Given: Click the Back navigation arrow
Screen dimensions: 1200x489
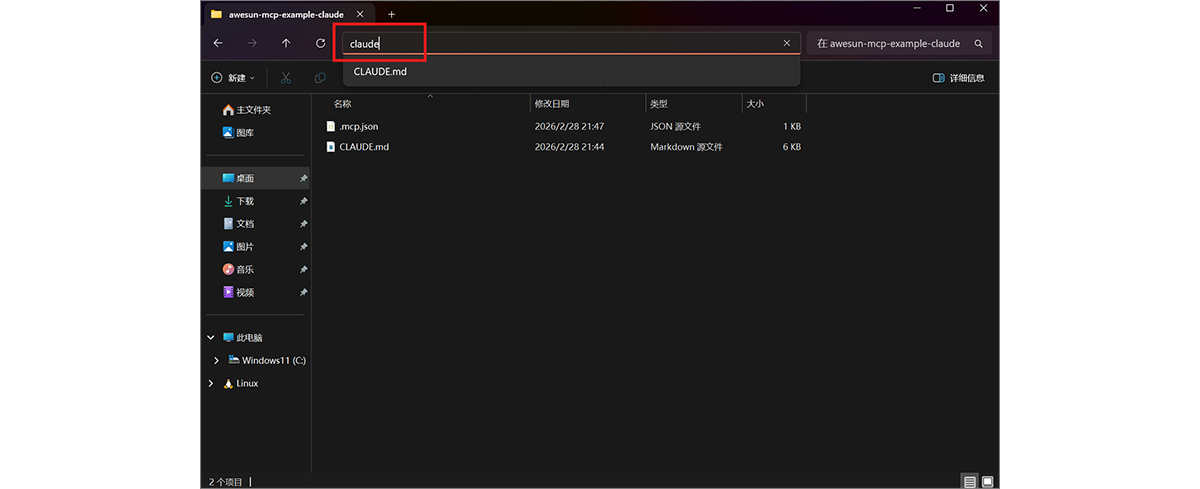Looking at the screenshot, I should click(218, 43).
